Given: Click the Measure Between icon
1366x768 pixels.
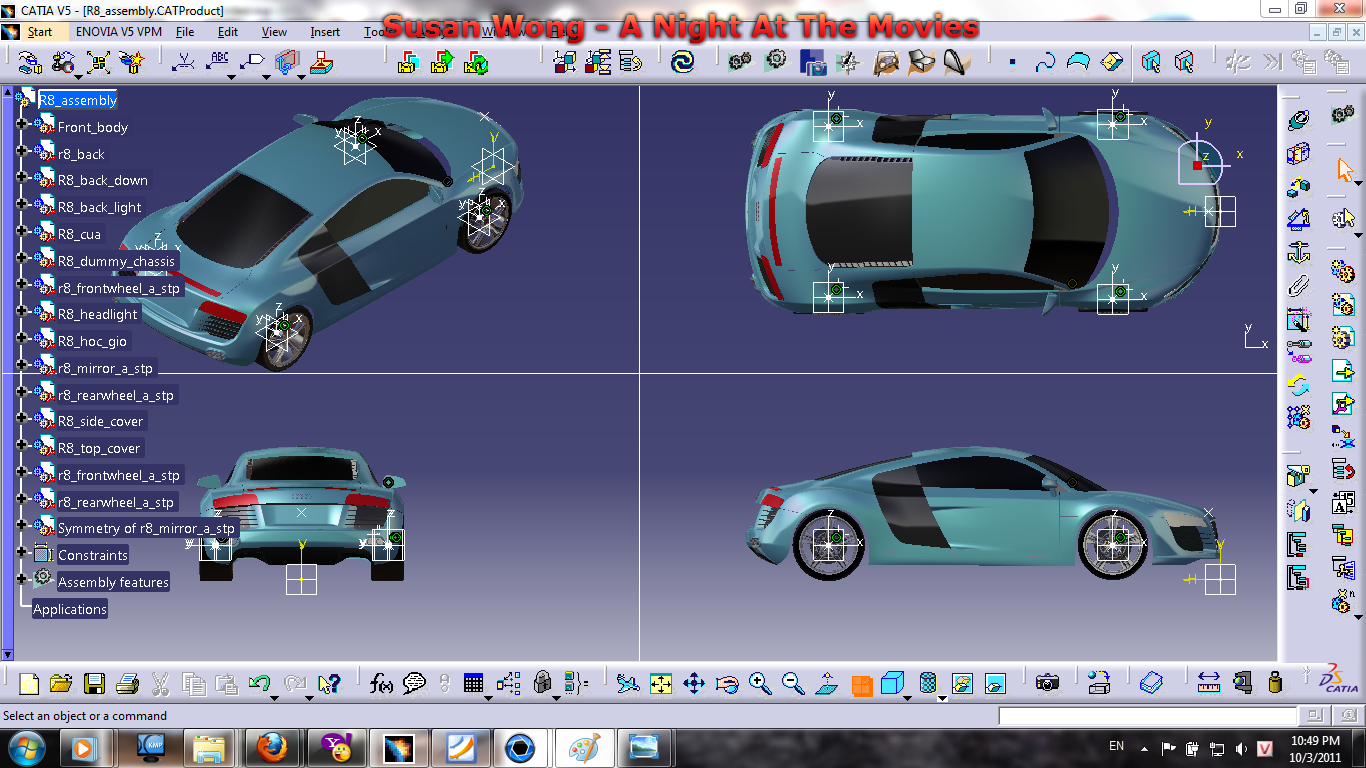Looking at the screenshot, I should (x=1209, y=683).
